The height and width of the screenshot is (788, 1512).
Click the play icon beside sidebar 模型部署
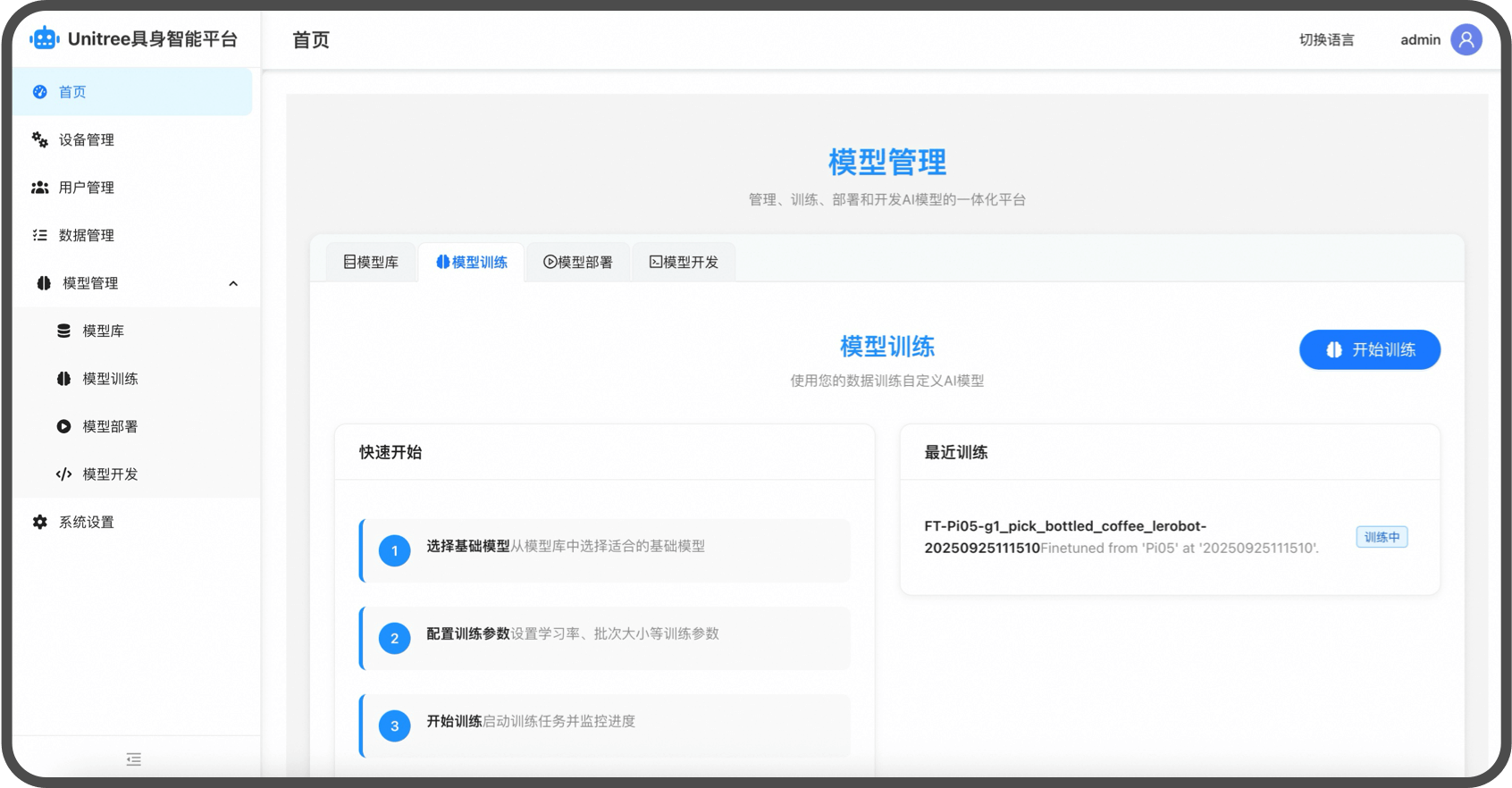pos(63,426)
